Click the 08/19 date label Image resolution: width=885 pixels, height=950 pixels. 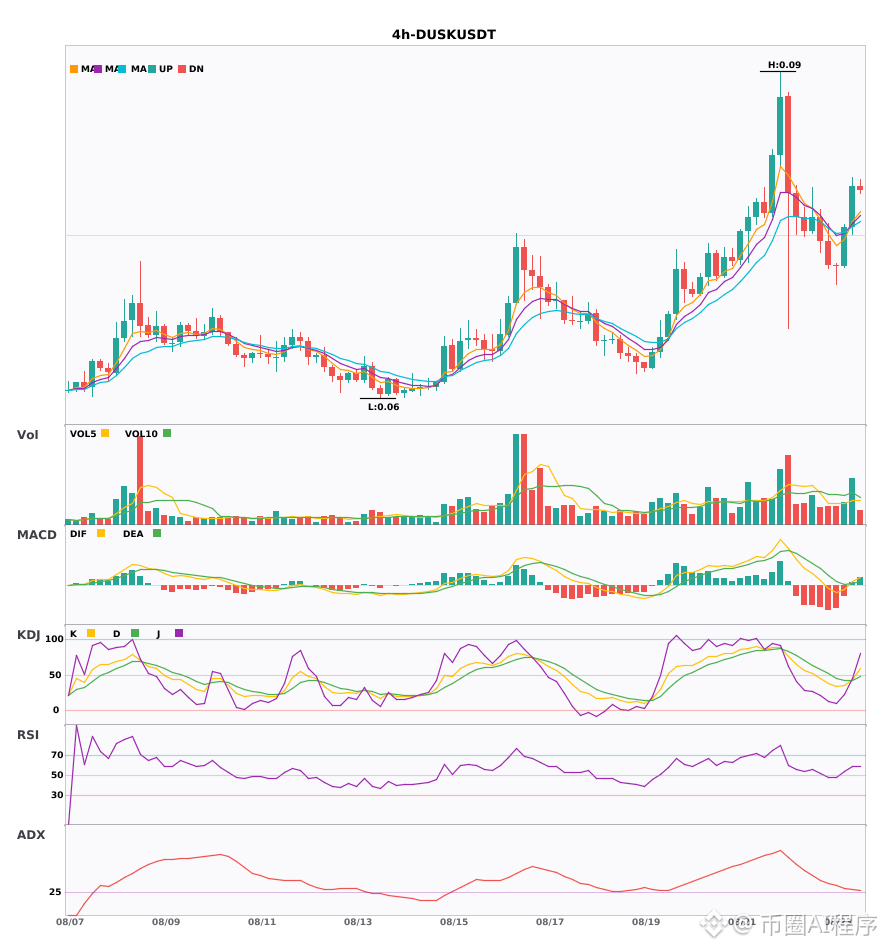[x=646, y=922]
